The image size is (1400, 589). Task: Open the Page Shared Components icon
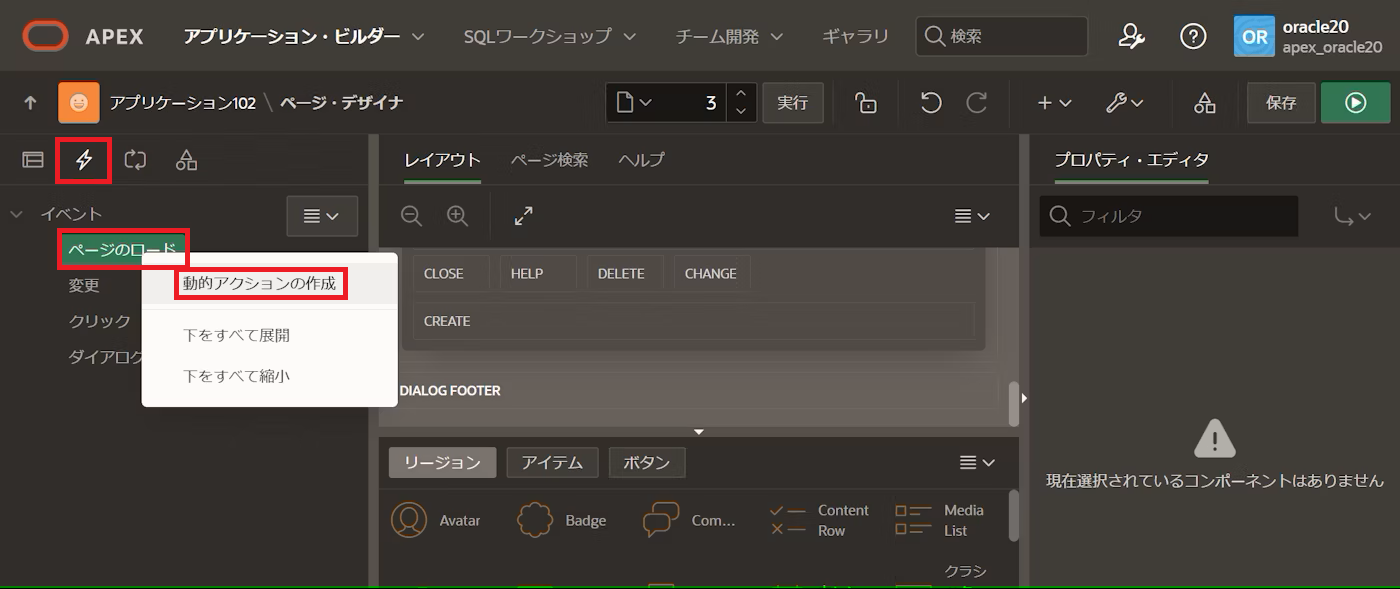click(x=186, y=160)
